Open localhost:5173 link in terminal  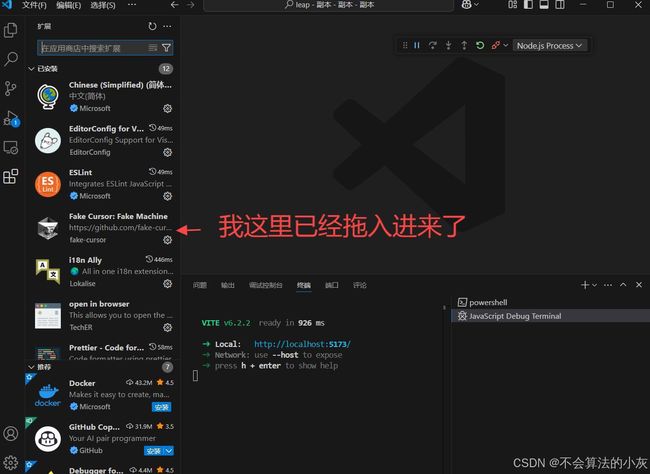[x=302, y=344]
